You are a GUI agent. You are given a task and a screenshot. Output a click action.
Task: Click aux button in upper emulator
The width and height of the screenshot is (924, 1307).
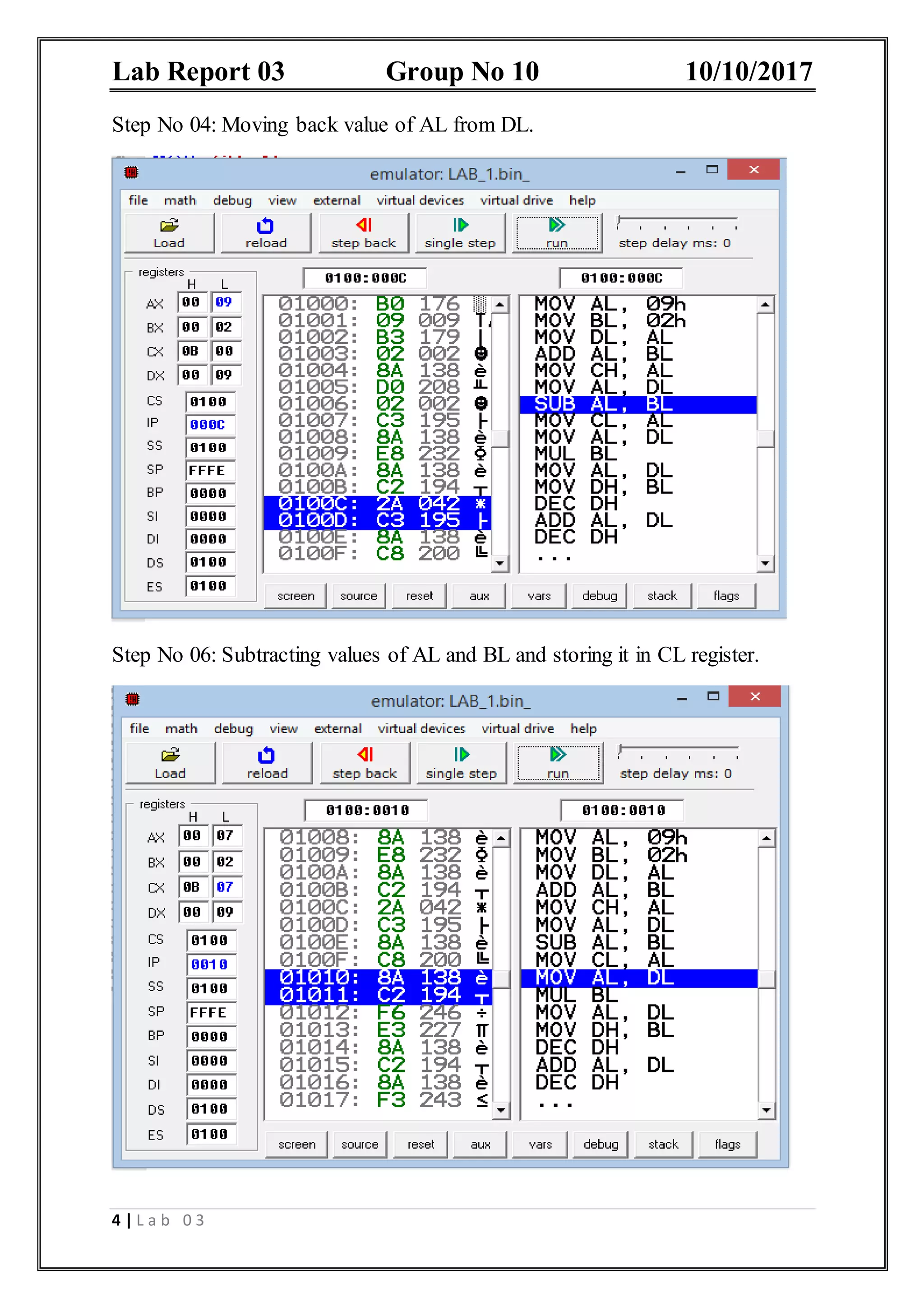(479, 596)
